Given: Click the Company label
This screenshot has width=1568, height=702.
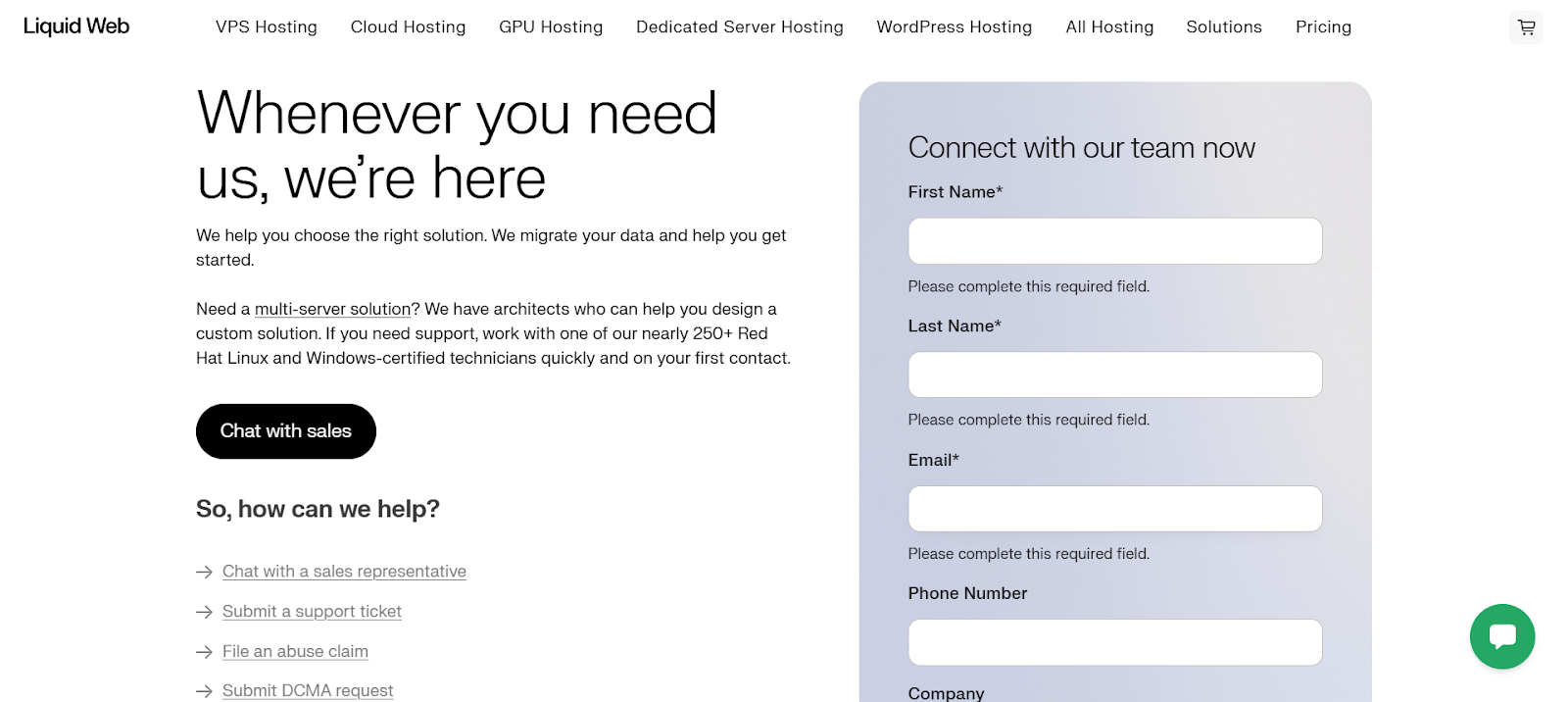Looking at the screenshot, I should point(946,693).
